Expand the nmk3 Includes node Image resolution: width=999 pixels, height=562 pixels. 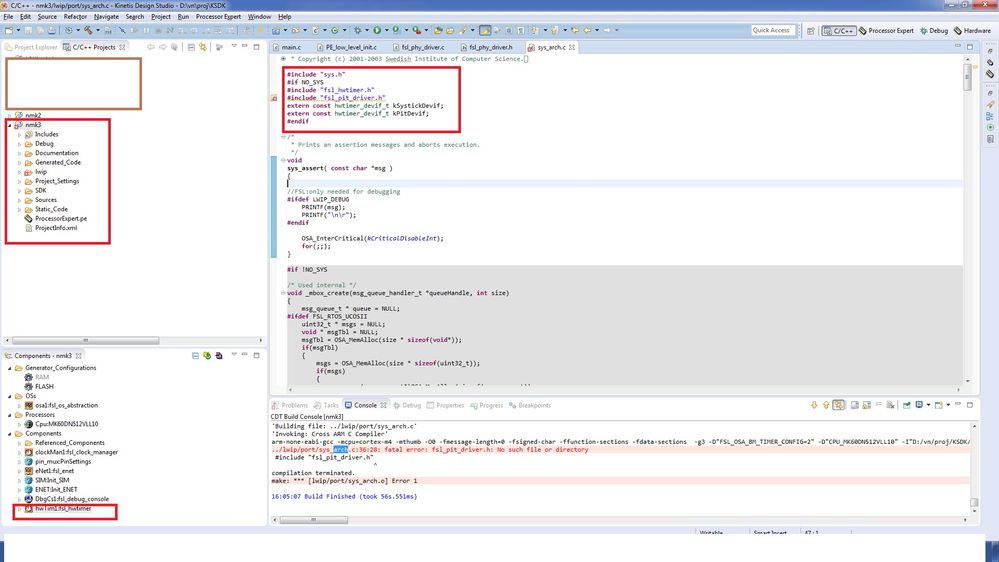[x=20, y=134]
